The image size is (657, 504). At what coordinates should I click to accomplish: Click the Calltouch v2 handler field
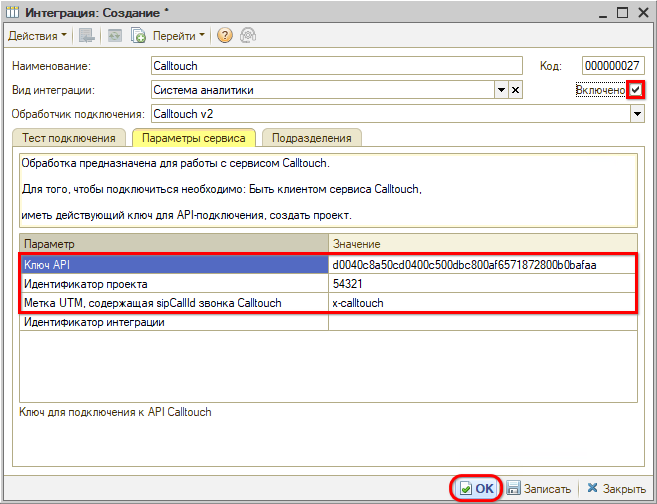pos(391,114)
